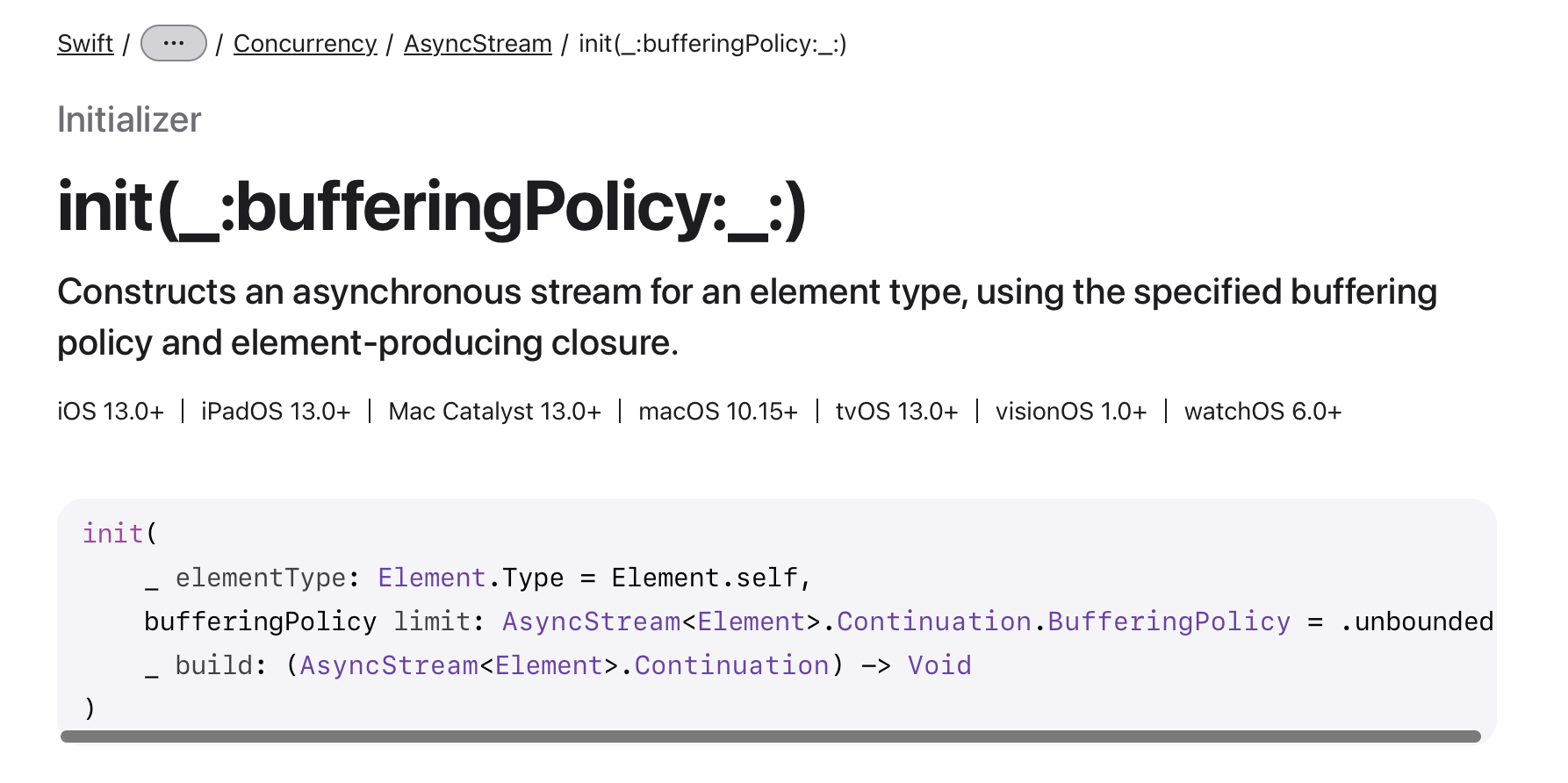Click the large init(_:bufferingPolicy:_:) page heading
1568x783 pixels.
432,206
